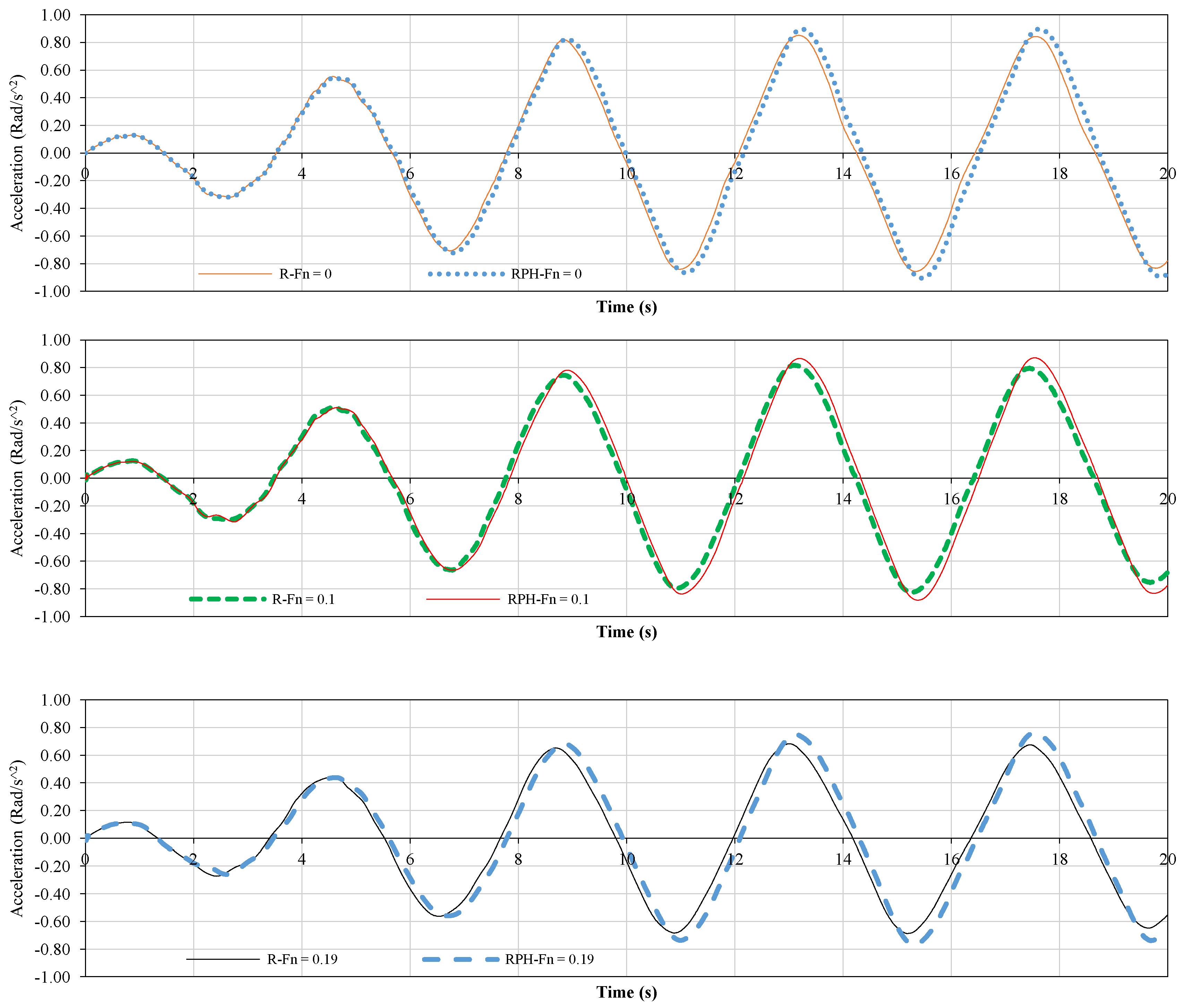Click the RPH-Fn = 0 legend label
The image size is (1187, 1008).
(x=546, y=274)
